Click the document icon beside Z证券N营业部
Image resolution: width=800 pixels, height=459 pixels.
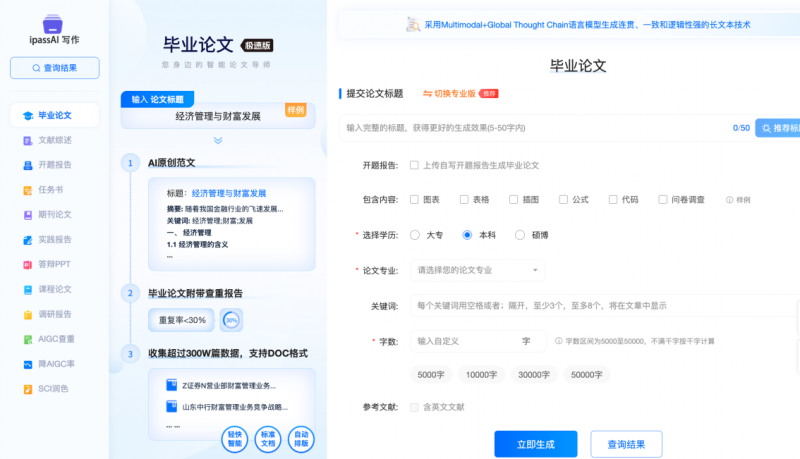[x=171, y=385]
